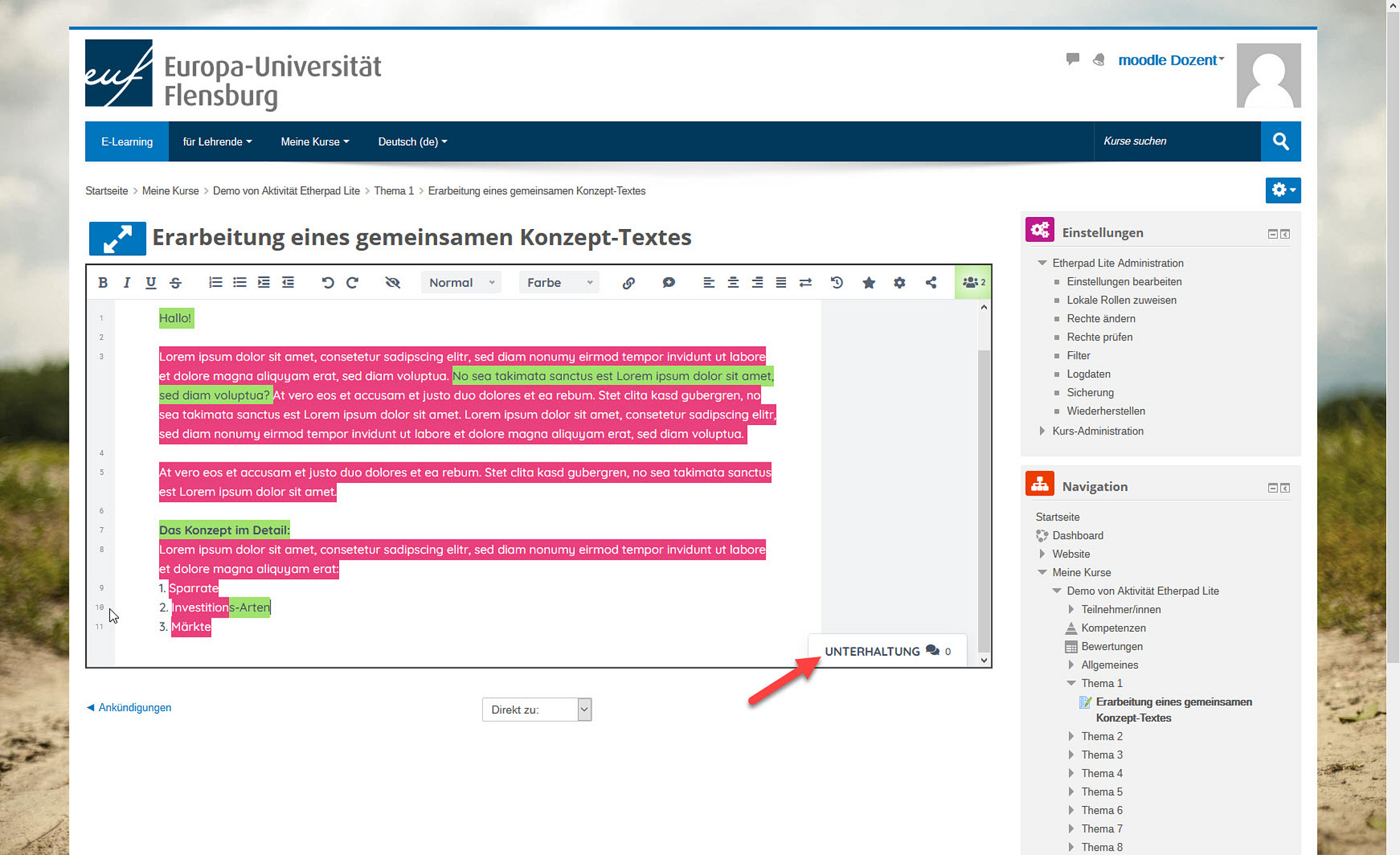Add a comment using the speech bubble icon
The image size is (1400, 855).
click(x=668, y=282)
